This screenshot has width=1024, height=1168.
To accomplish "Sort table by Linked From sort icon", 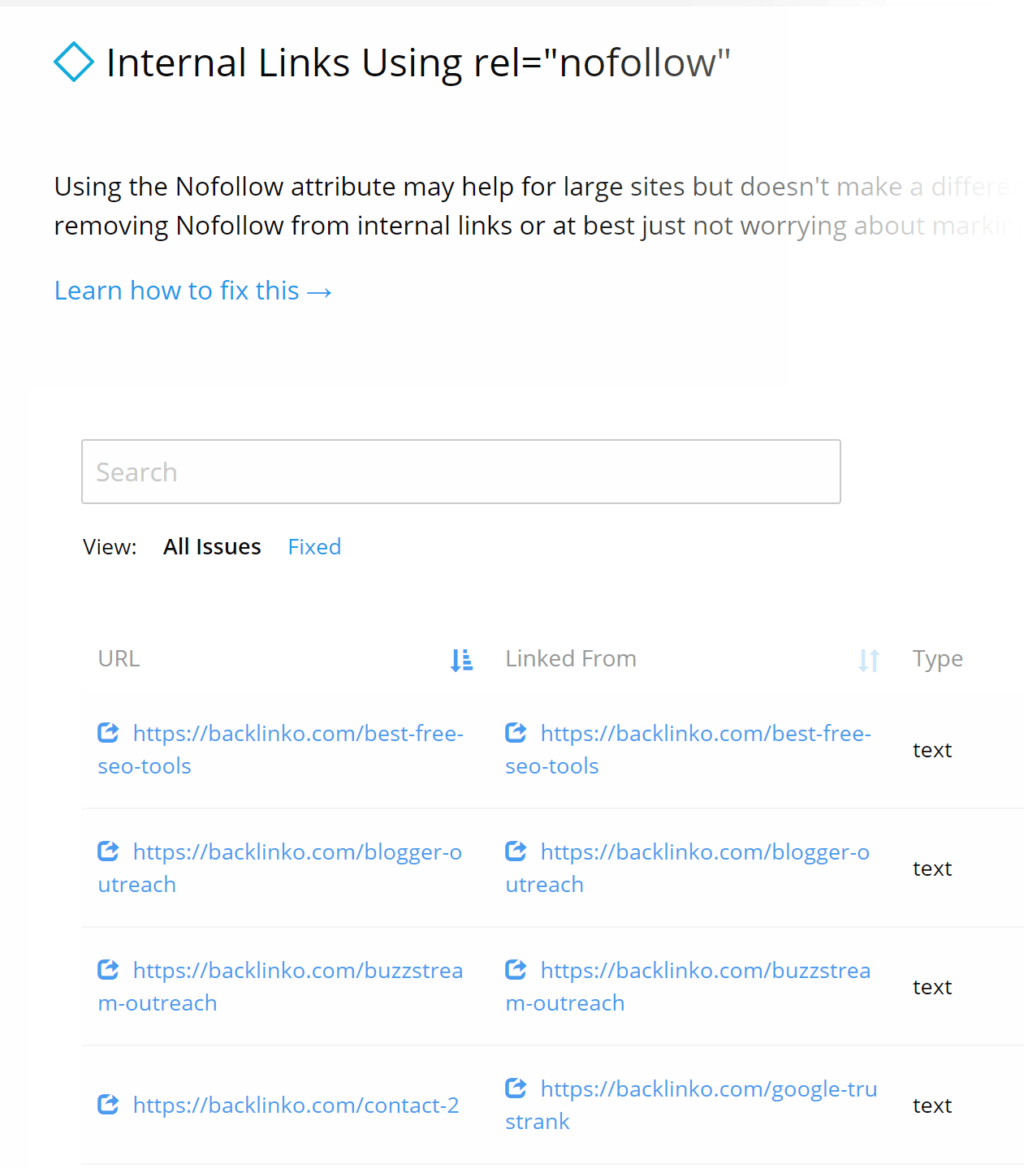I will pos(868,660).
